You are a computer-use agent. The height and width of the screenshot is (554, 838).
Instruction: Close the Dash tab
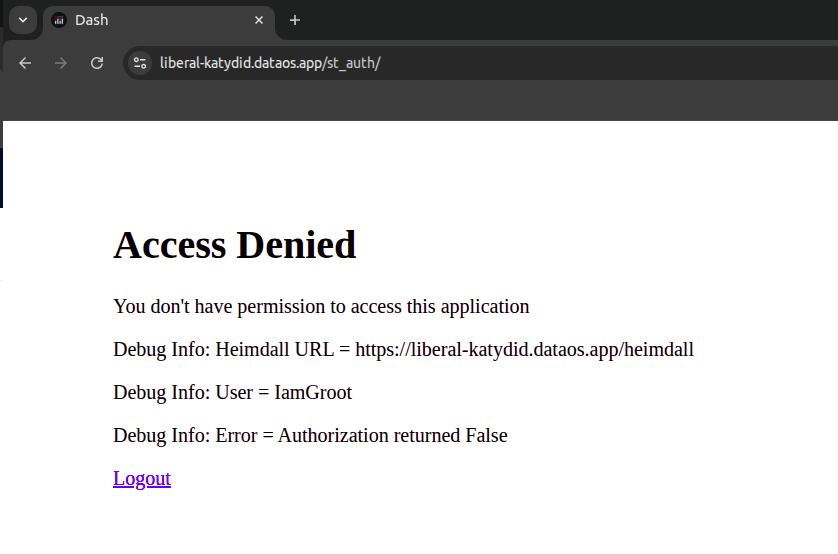[x=259, y=20]
